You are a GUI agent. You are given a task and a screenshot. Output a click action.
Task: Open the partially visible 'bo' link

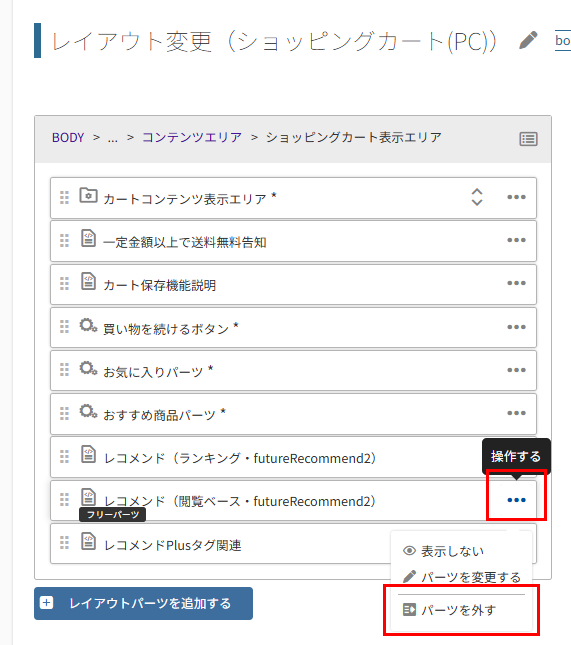(563, 41)
